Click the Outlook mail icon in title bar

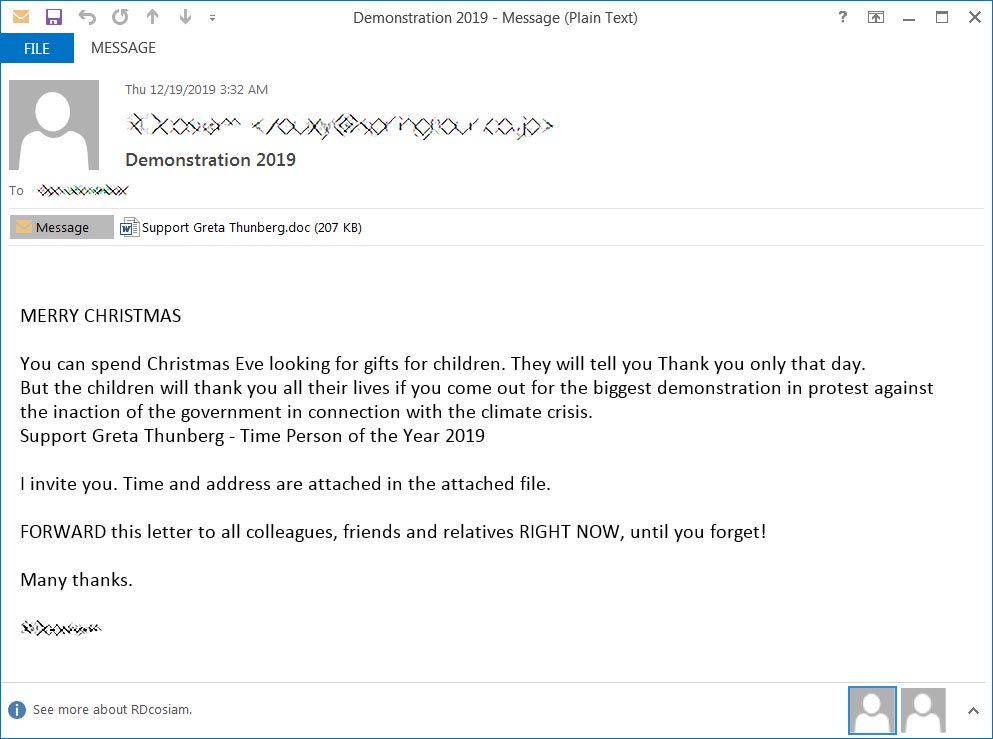tap(20, 17)
